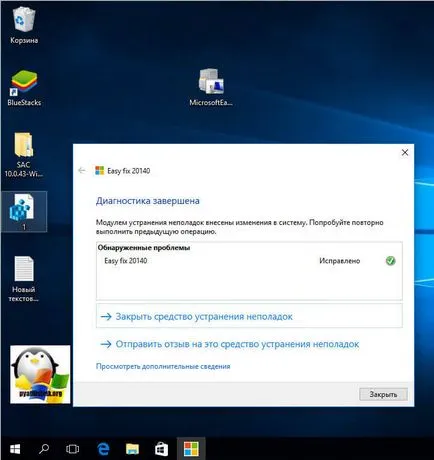434x460 pixels.
Task: Open Просмотреть дополнительные сведения link
Action: 163,366
